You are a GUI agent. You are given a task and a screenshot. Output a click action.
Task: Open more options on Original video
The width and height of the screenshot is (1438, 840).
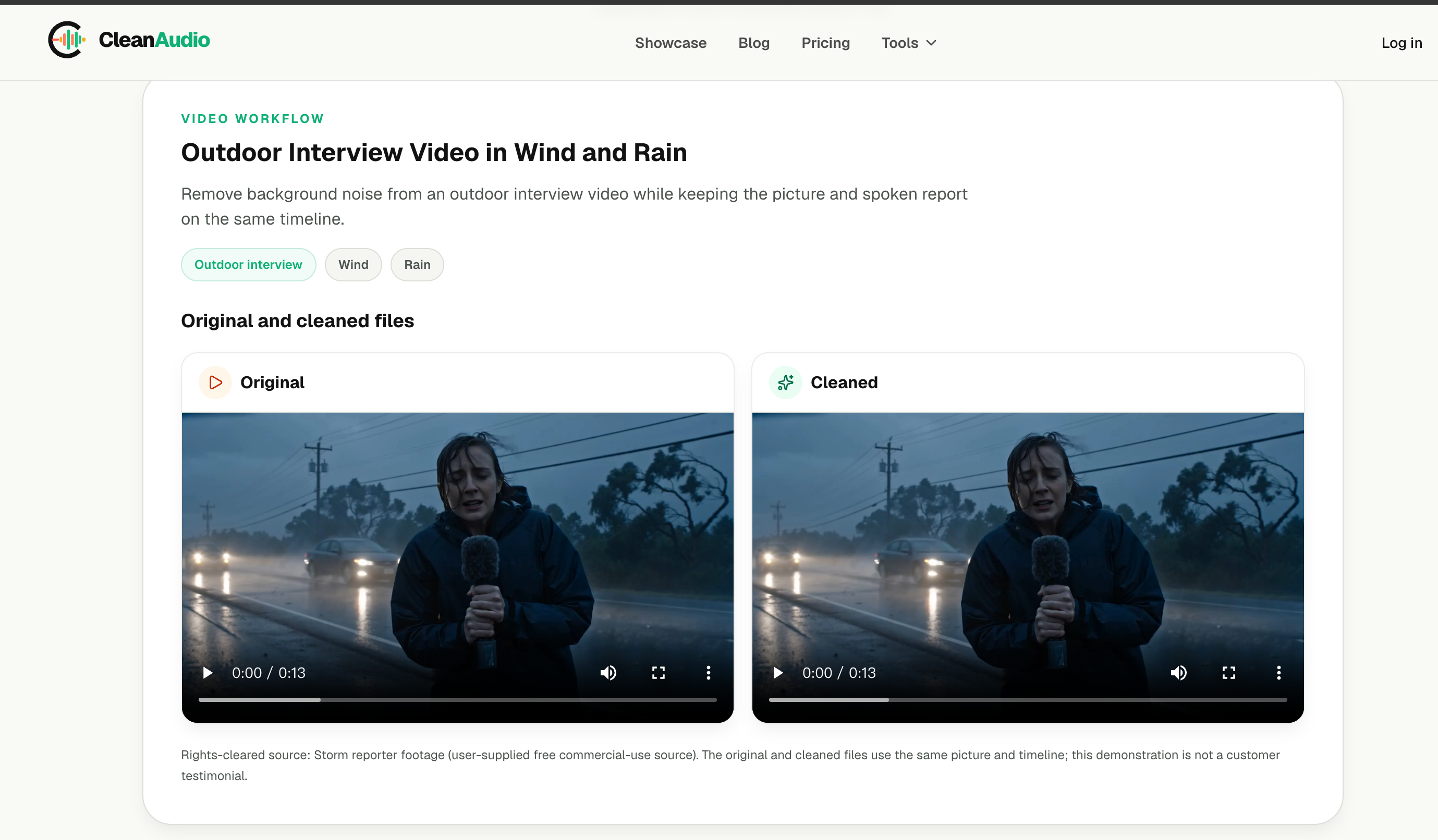[708, 673]
